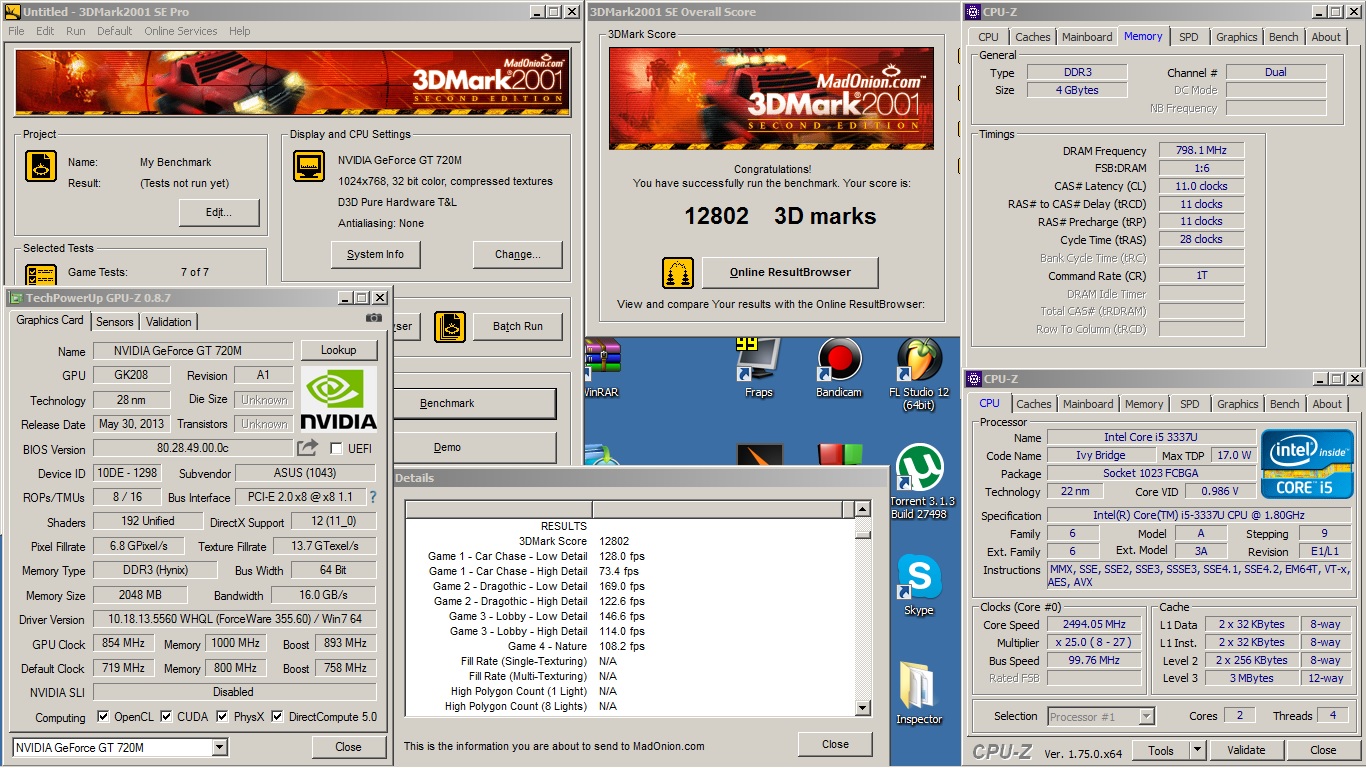Click the Intel Core i5 logo in CPU-Z

tap(1308, 463)
